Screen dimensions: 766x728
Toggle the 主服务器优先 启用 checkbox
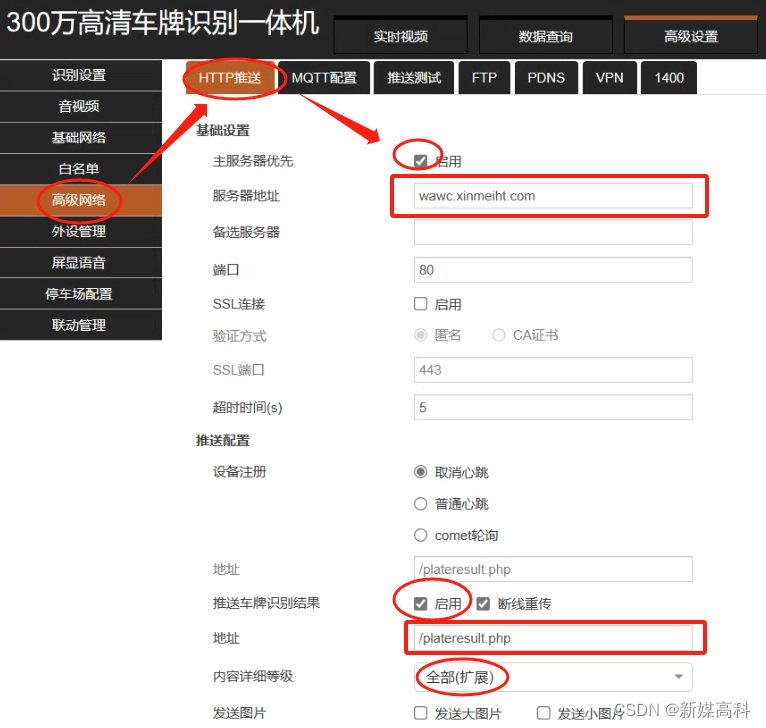click(x=421, y=161)
